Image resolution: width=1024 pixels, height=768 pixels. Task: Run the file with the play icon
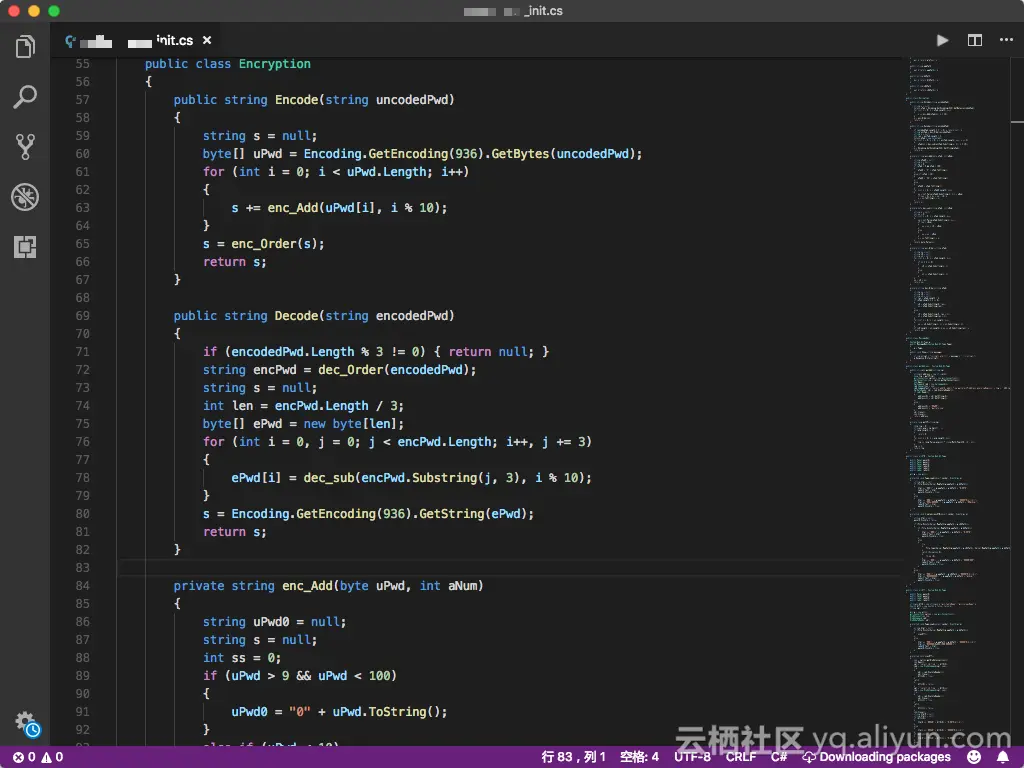coord(942,40)
